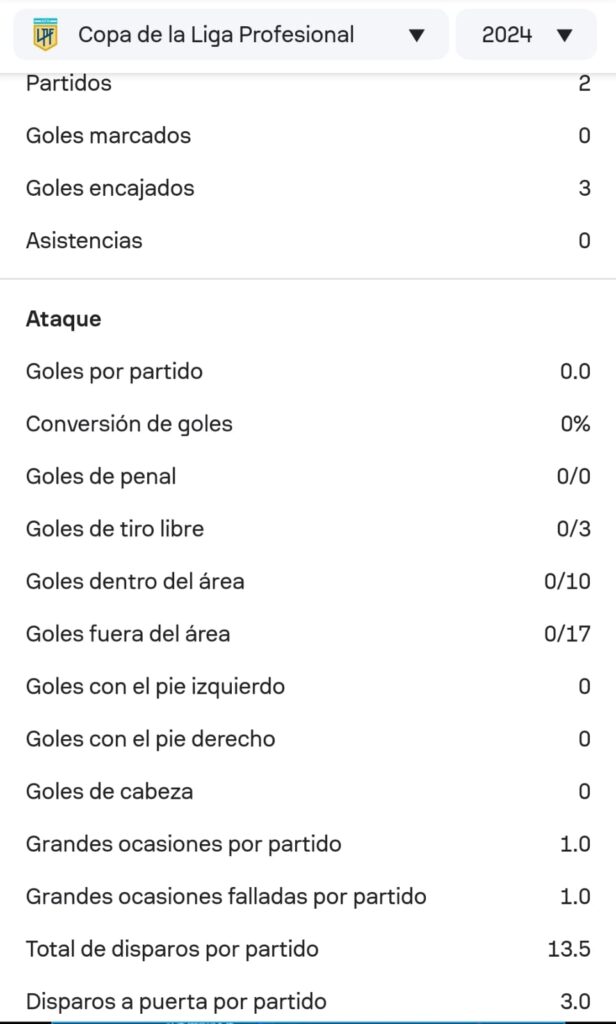Click Goles por partido label
This screenshot has width=616, height=1024.
coord(114,371)
